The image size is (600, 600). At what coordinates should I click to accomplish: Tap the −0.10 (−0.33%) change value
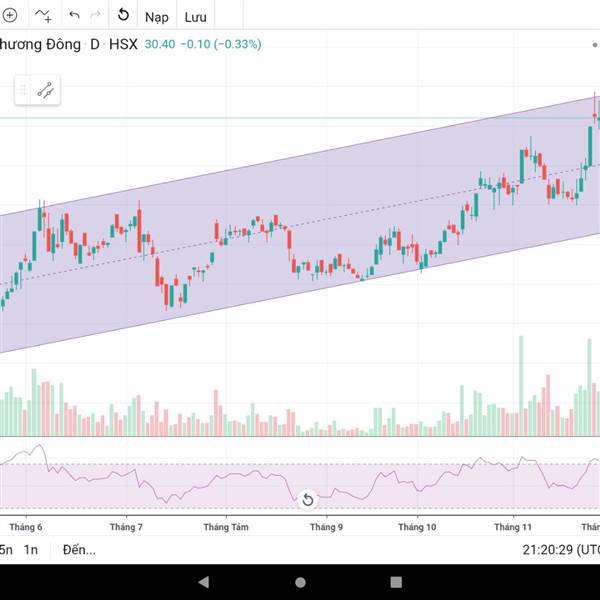[x=221, y=44]
